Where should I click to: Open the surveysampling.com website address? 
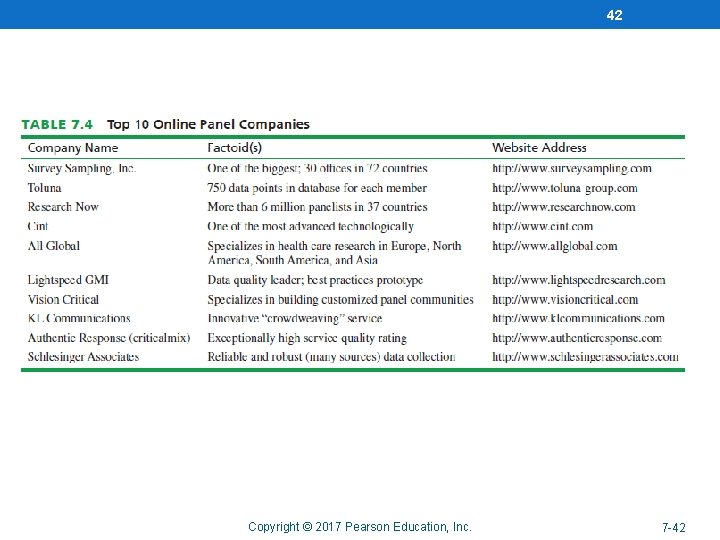pyautogui.click(x=572, y=169)
